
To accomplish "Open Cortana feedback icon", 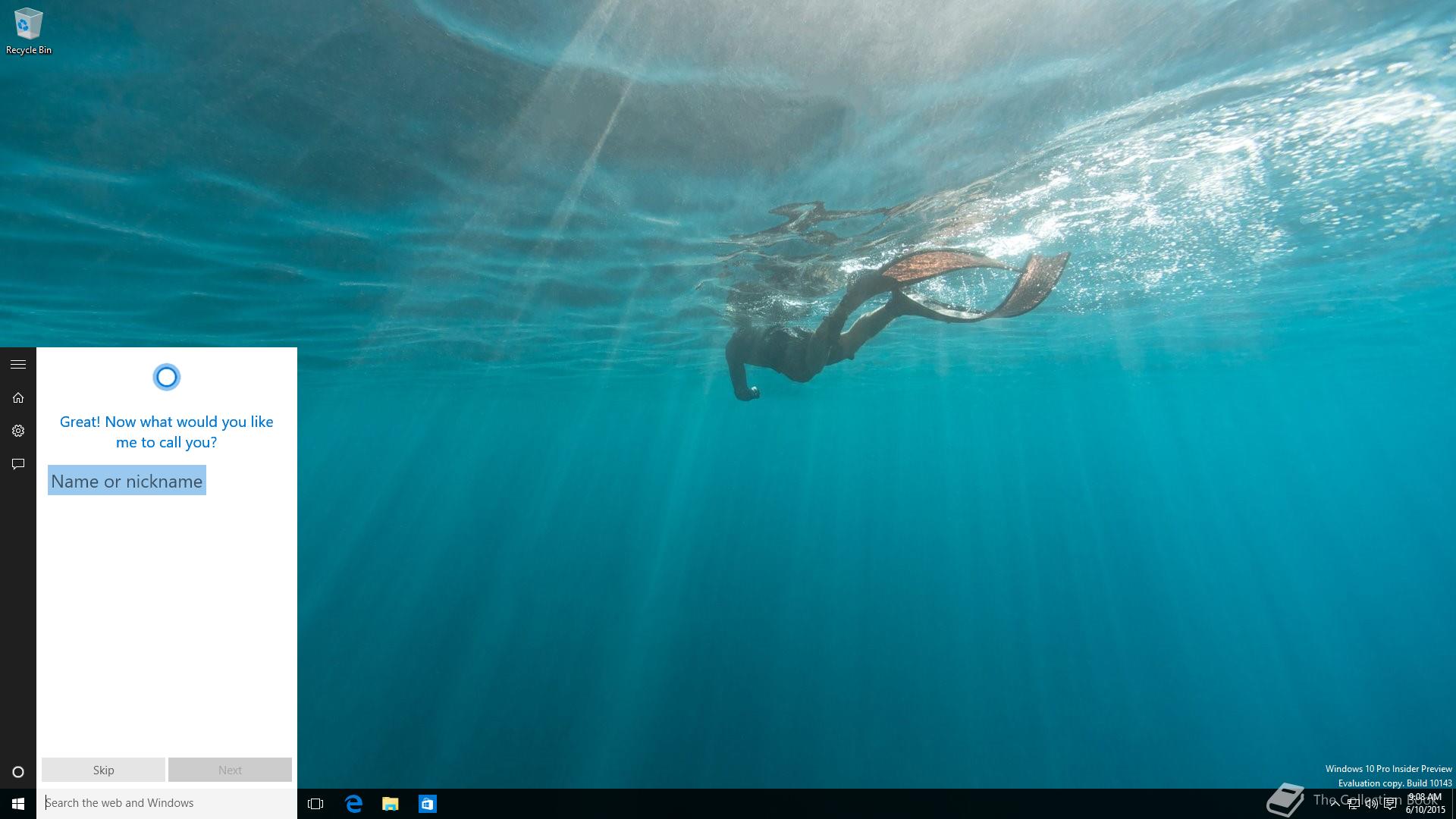I will [x=18, y=464].
